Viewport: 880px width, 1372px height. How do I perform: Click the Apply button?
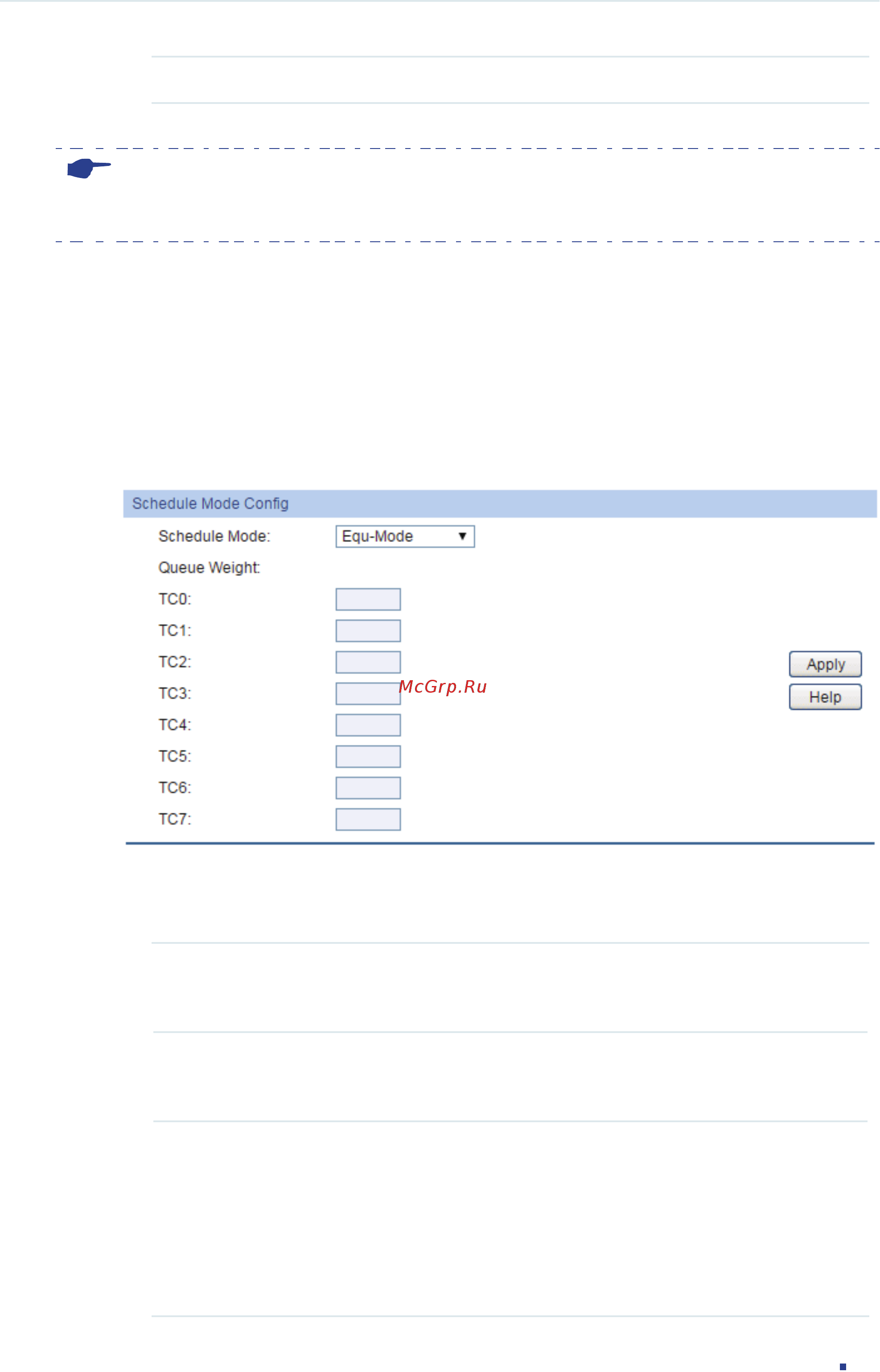[x=825, y=664]
